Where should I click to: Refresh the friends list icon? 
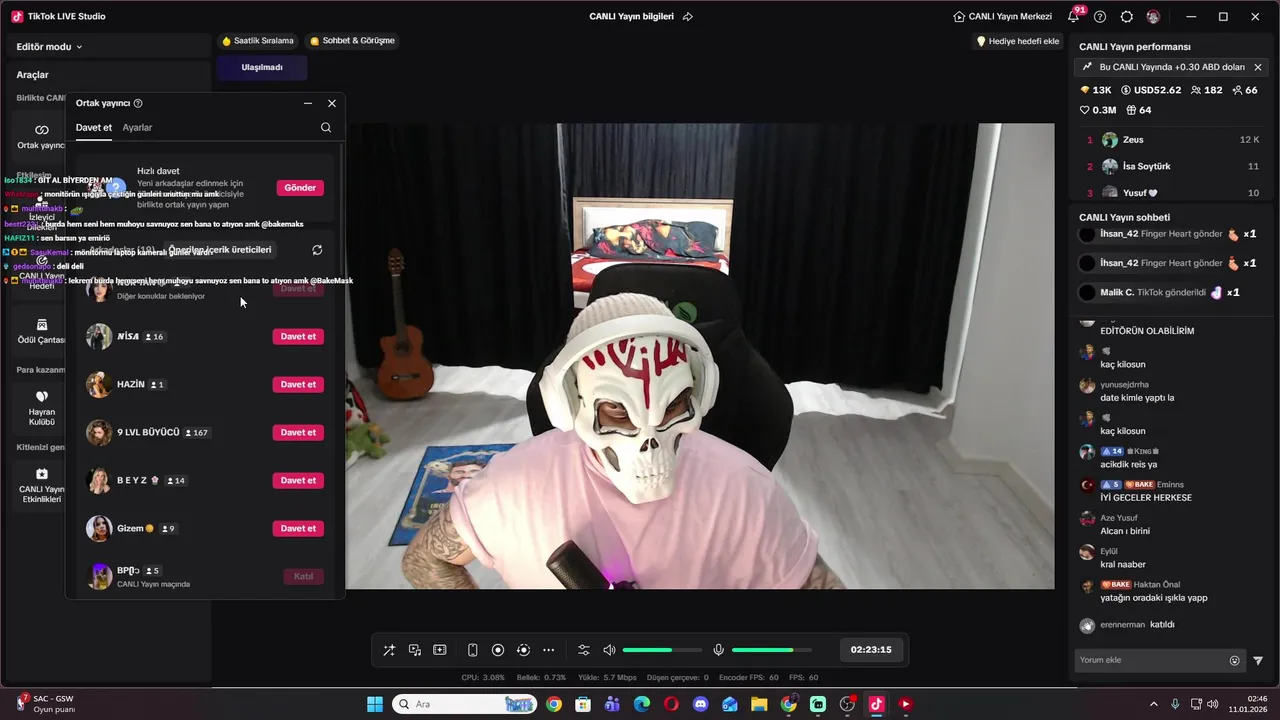click(x=317, y=250)
